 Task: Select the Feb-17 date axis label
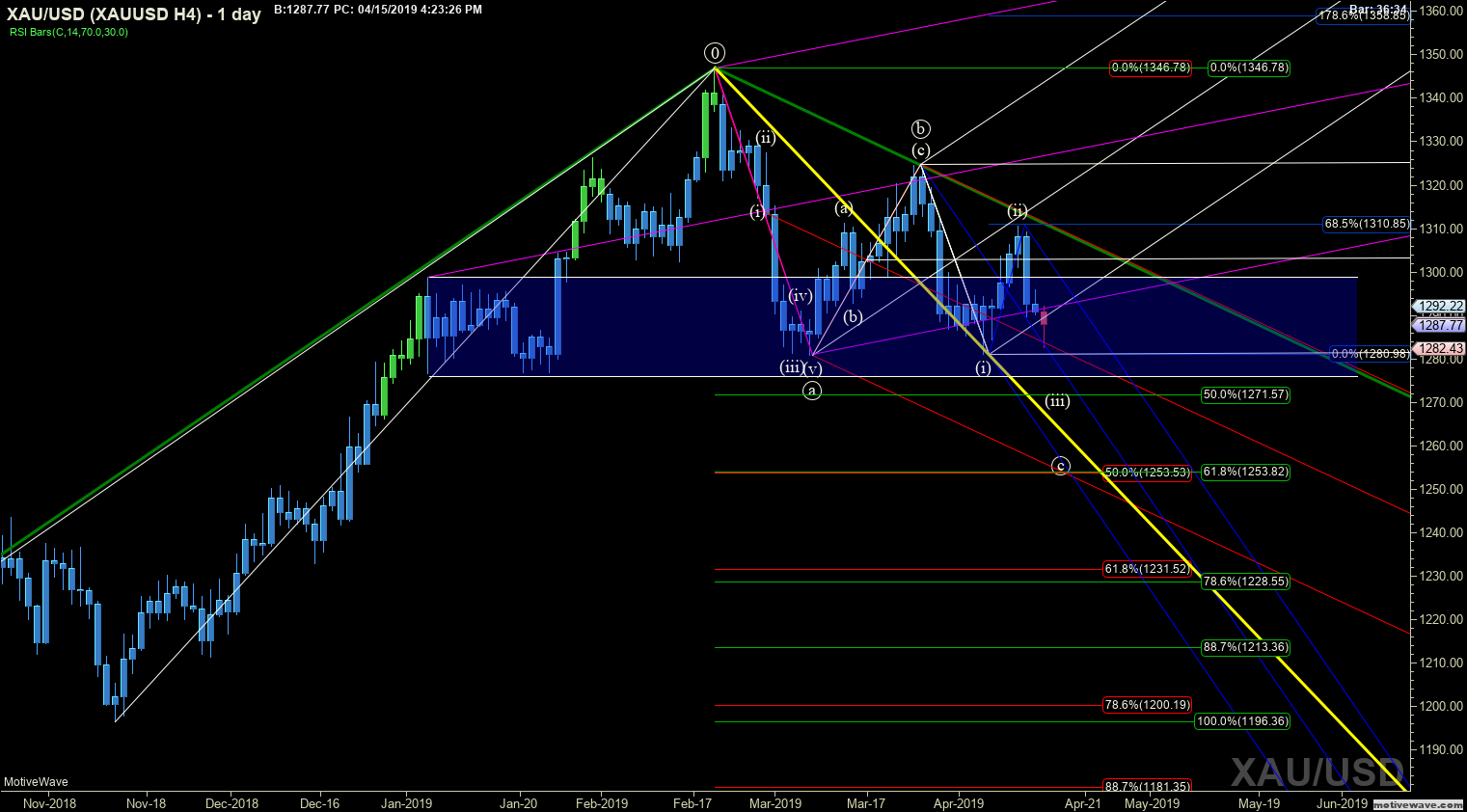(692, 803)
